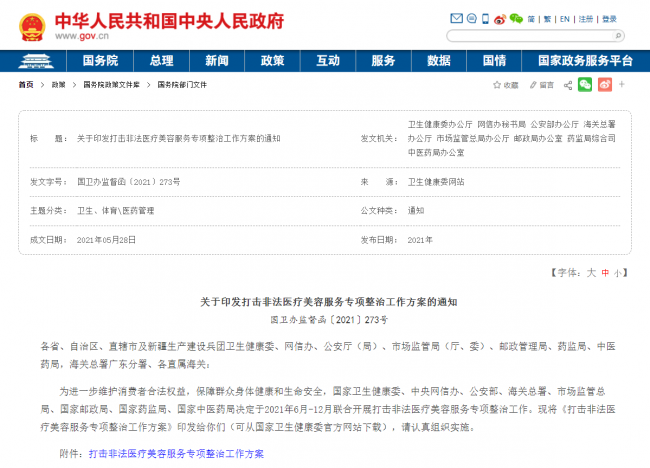650x468 pixels.
Task: Click the WeChat icon in top header
Action: 516,19
